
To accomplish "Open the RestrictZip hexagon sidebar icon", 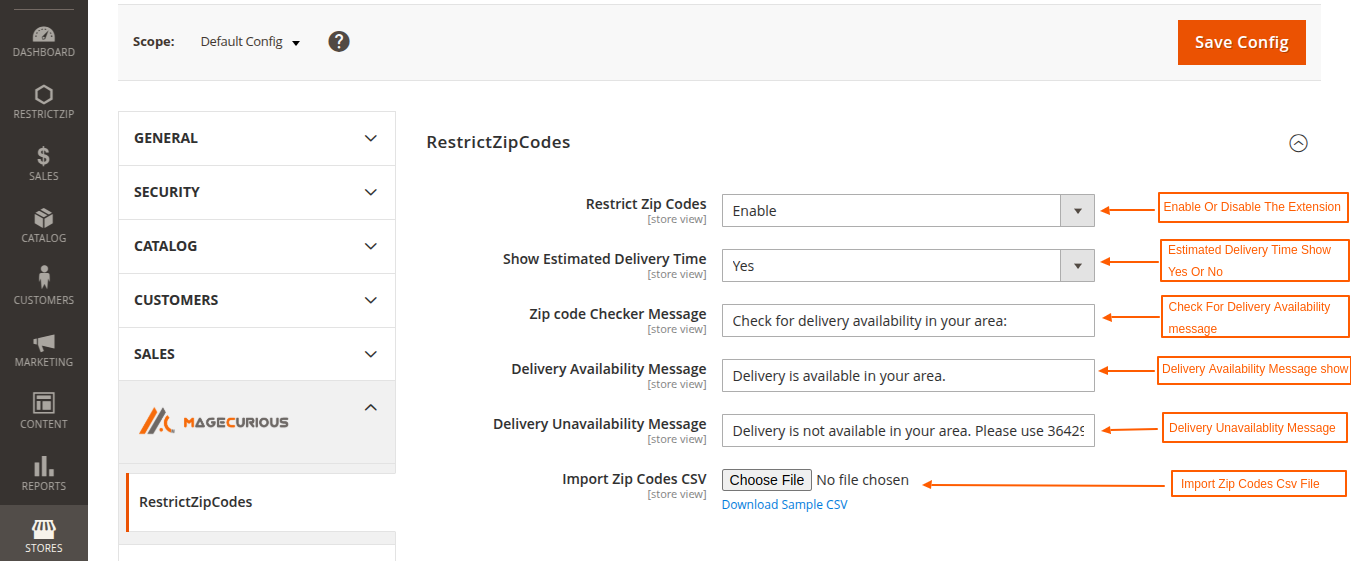I will coord(43,103).
